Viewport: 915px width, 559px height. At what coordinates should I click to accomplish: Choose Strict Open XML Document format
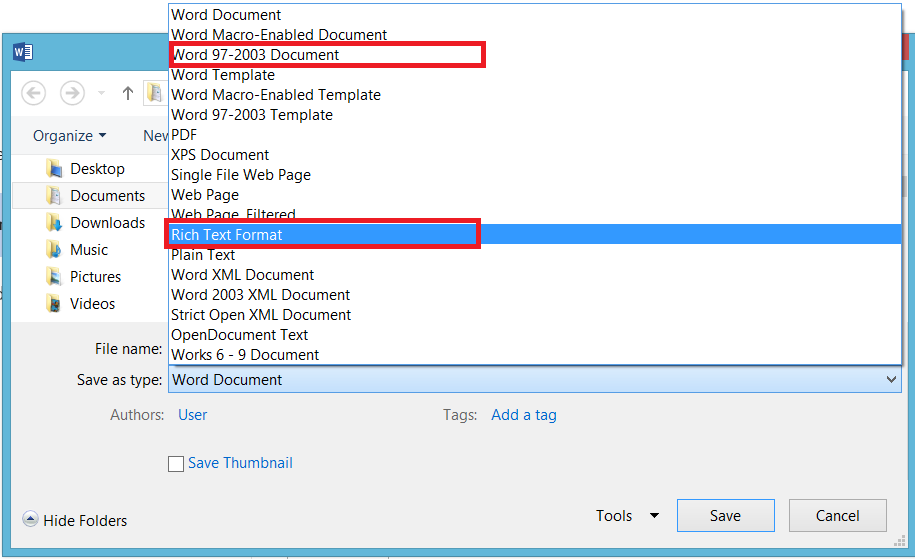tap(535, 315)
